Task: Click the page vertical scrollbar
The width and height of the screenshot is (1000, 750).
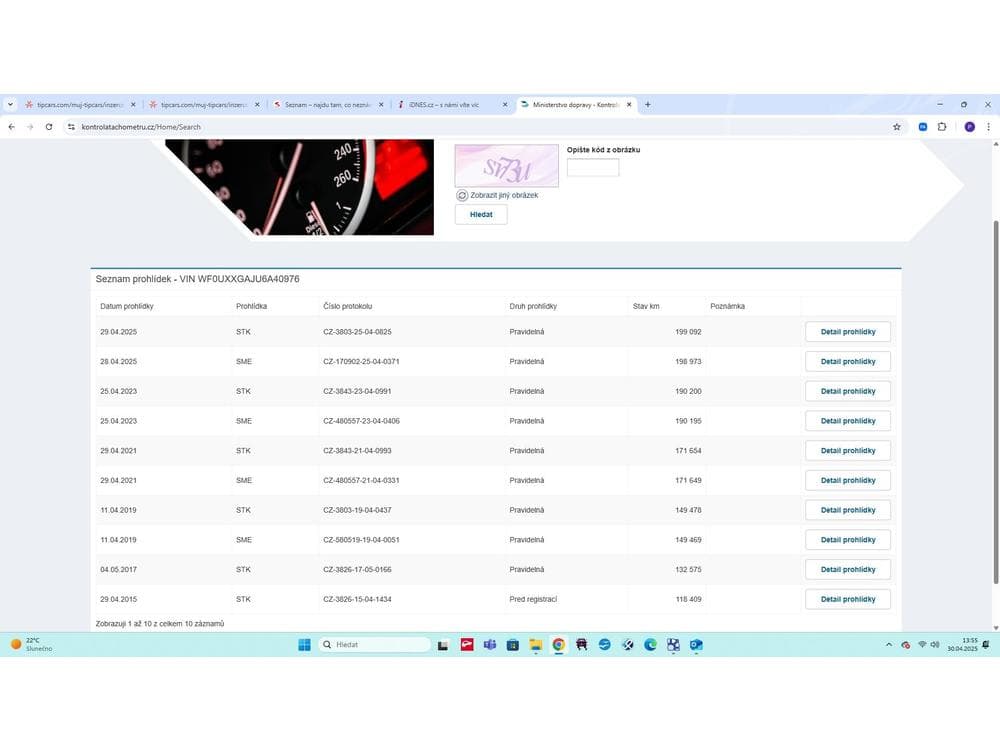Action: pos(996,402)
